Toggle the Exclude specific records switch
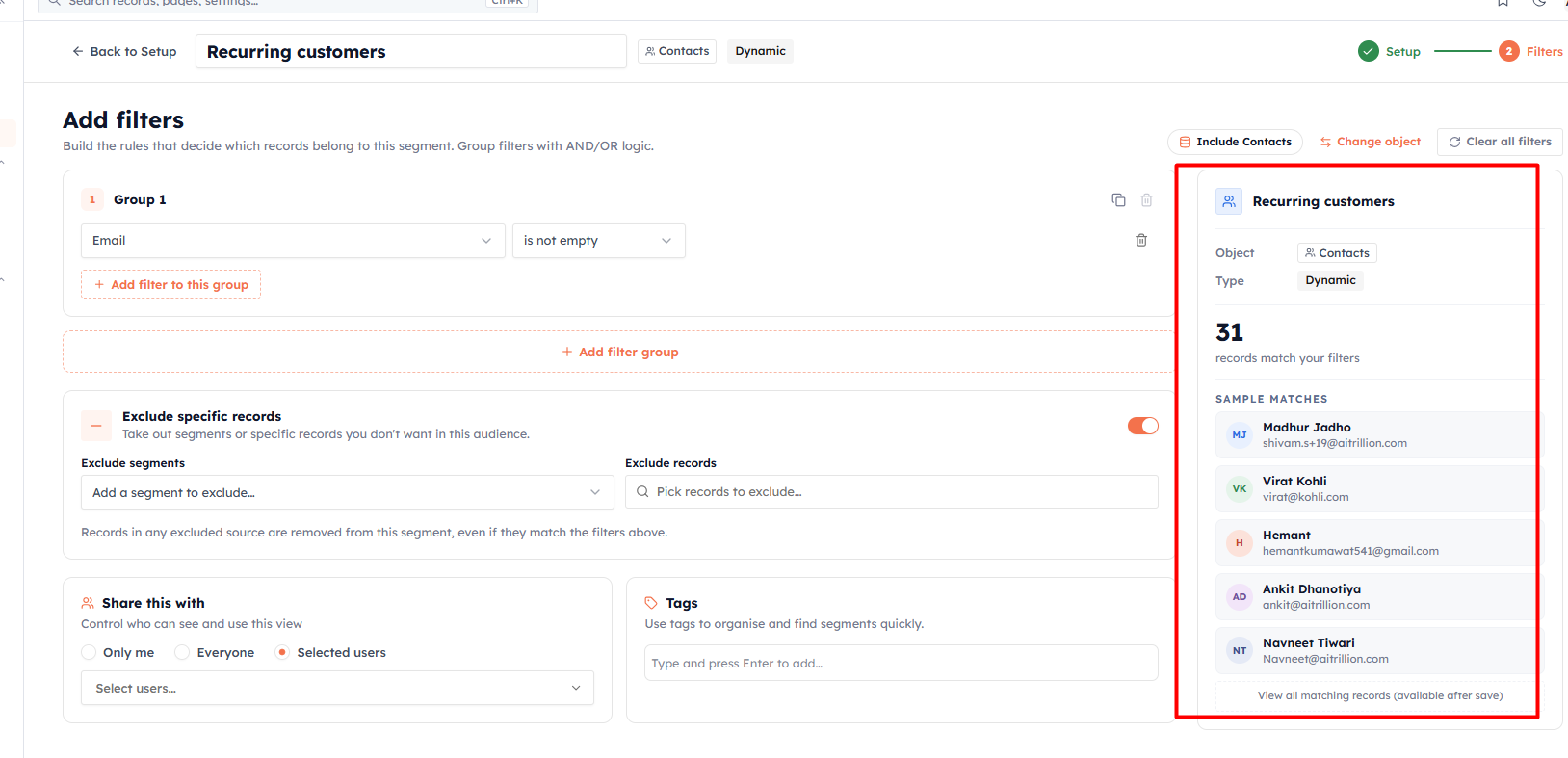The image size is (1568, 758). point(1143,426)
